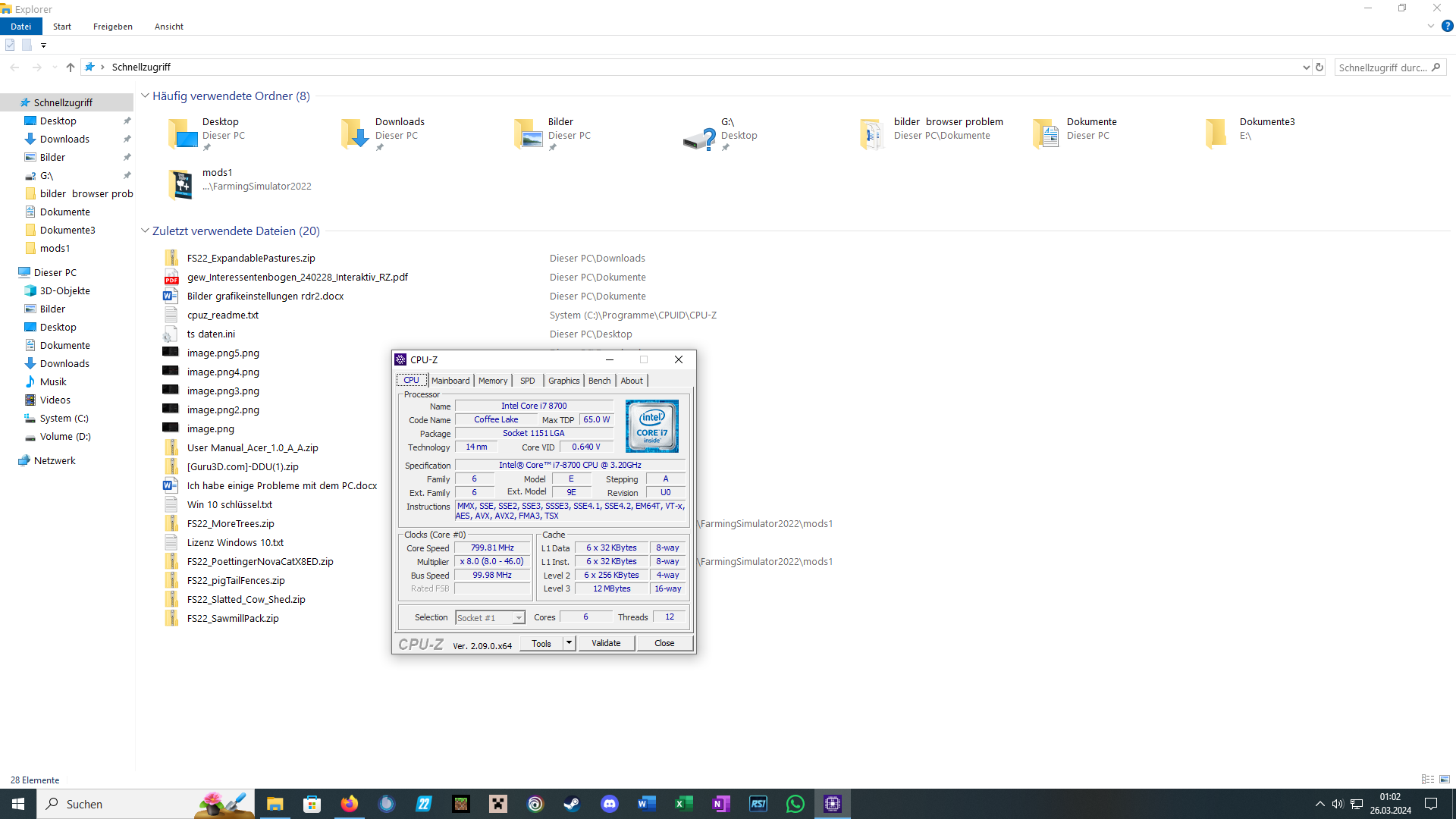
Task: Open the Socket #1 selection dropdown
Action: 519,617
